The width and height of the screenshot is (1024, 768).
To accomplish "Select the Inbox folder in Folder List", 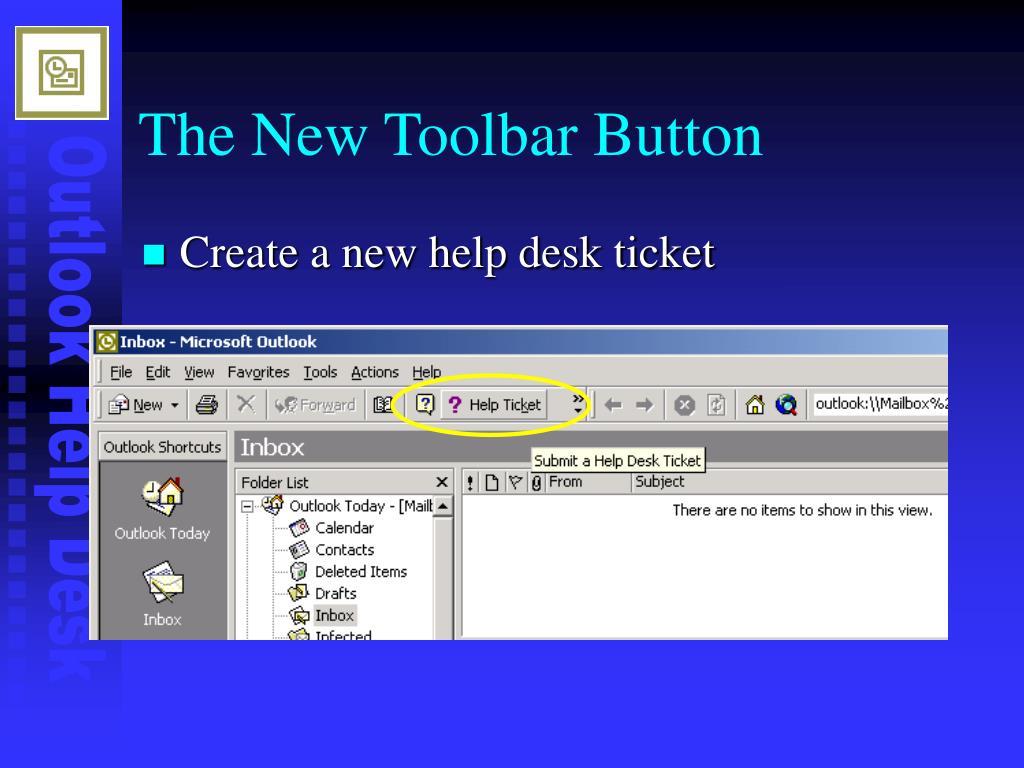I will (x=334, y=615).
